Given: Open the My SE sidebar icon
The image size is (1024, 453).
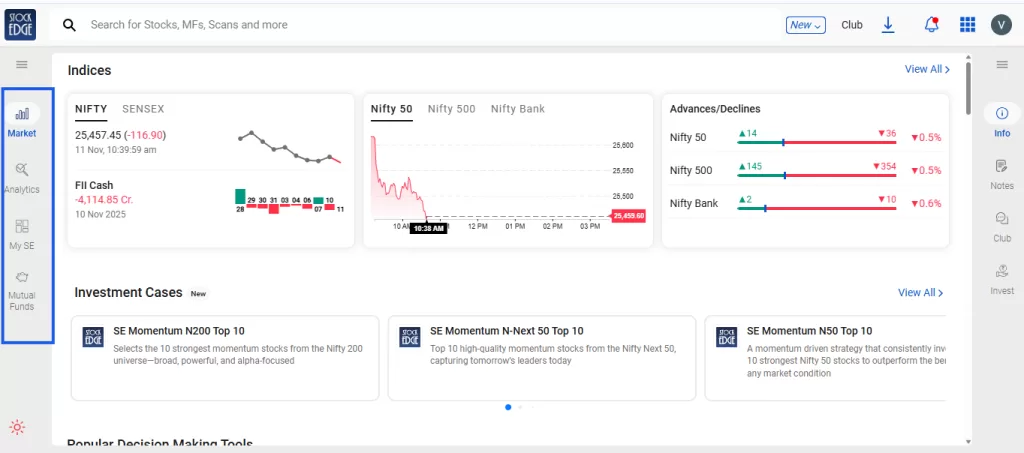Looking at the screenshot, I should pos(22,226).
